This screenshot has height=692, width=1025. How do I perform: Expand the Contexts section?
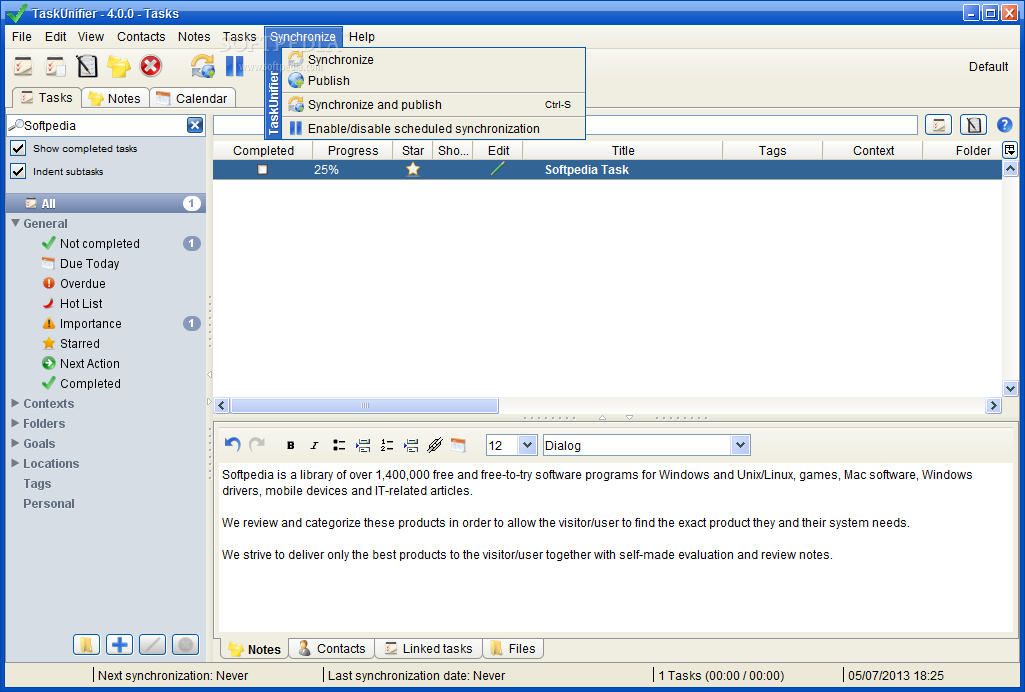pos(15,403)
